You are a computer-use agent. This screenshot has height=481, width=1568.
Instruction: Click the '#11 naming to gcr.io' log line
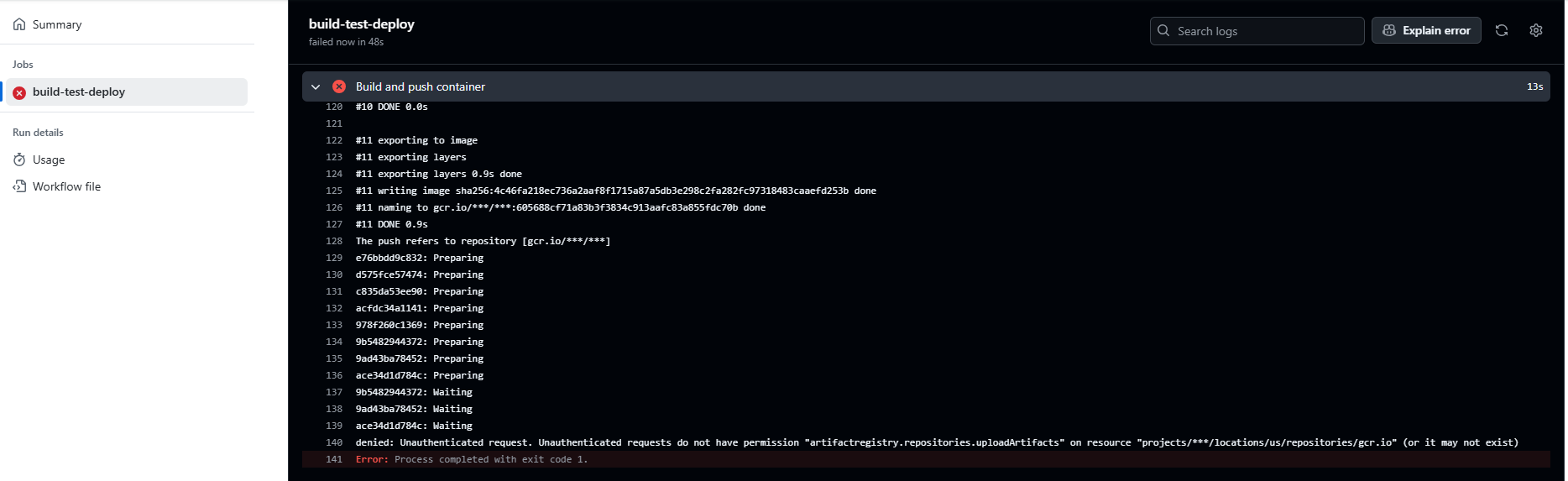point(561,207)
